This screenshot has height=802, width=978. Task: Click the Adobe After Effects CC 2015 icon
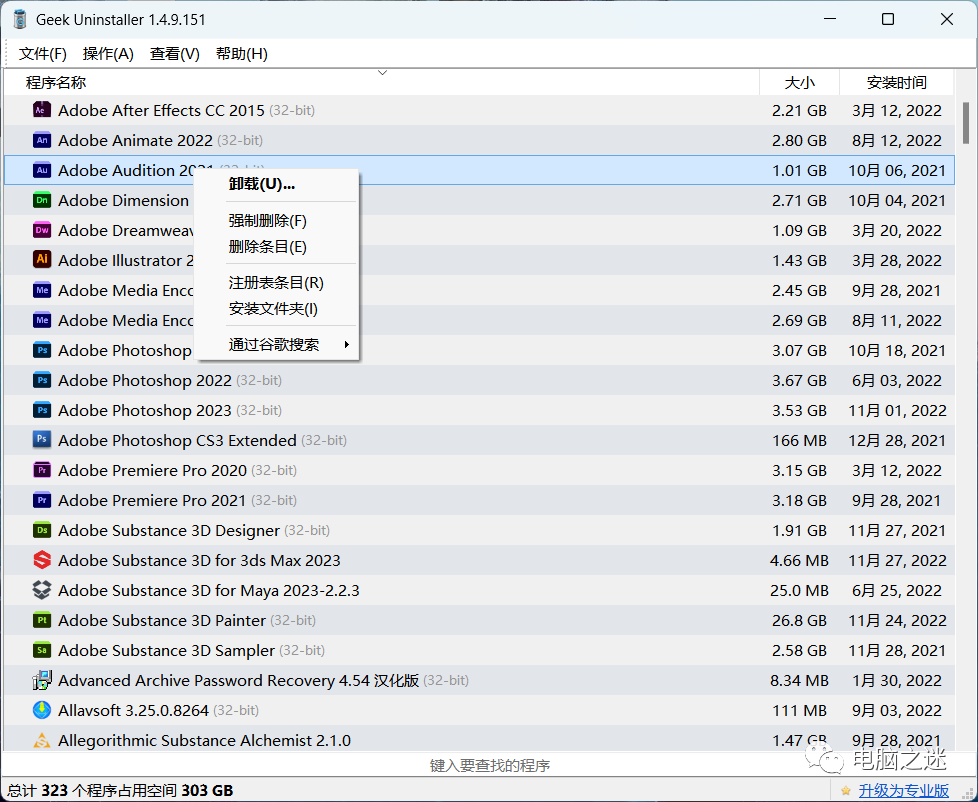tap(42, 110)
